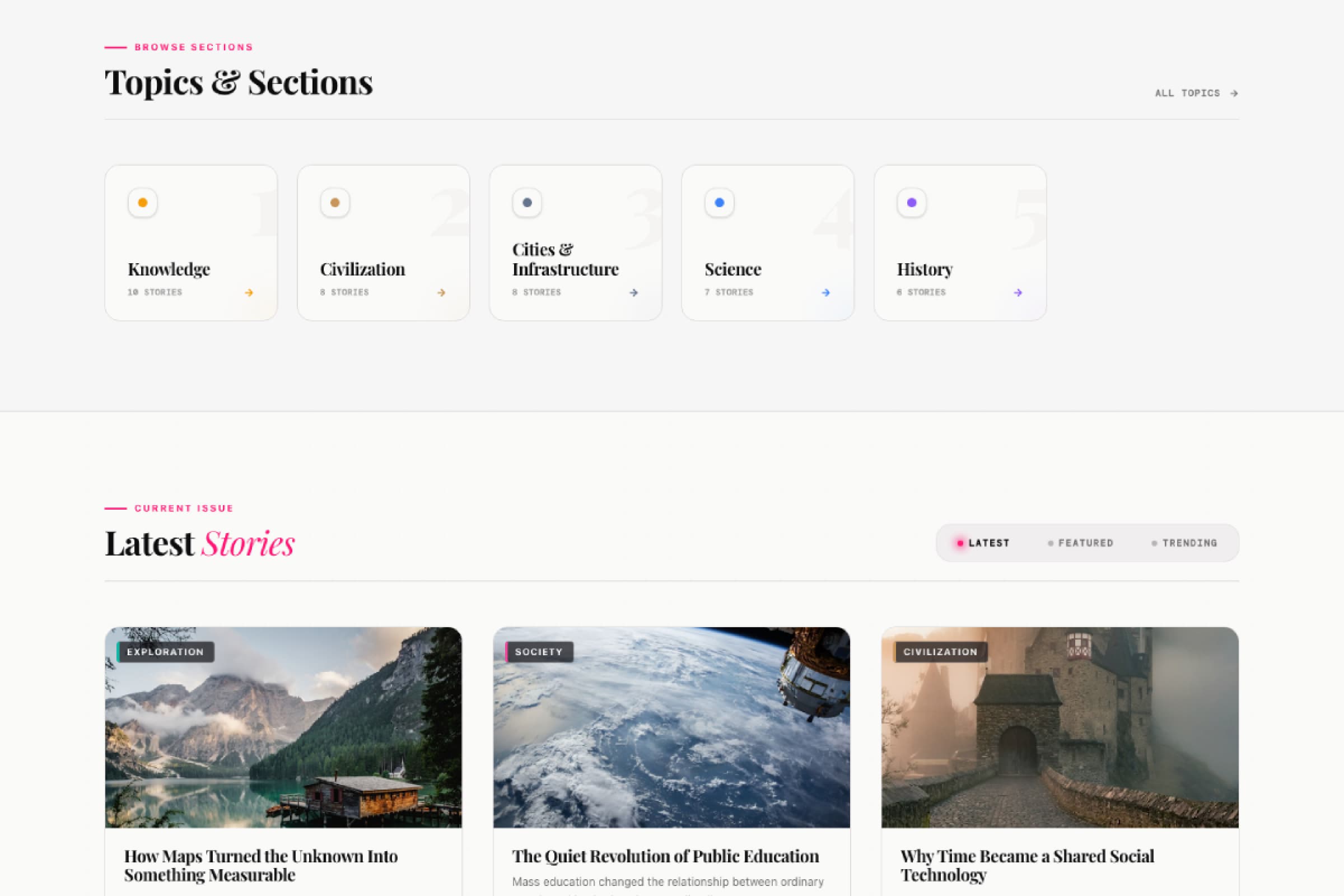Click the slate dot icon on Cities & Infrastructure card
The image size is (1344, 896).
click(x=527, y=202)
